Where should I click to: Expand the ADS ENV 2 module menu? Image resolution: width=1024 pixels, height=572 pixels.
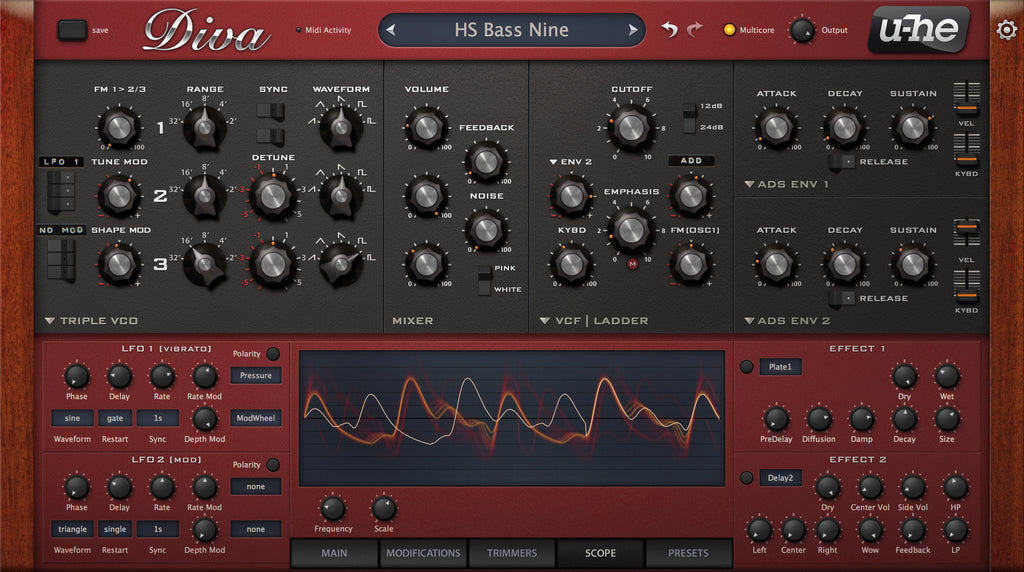pyautogui.click(x=749, y=321)
